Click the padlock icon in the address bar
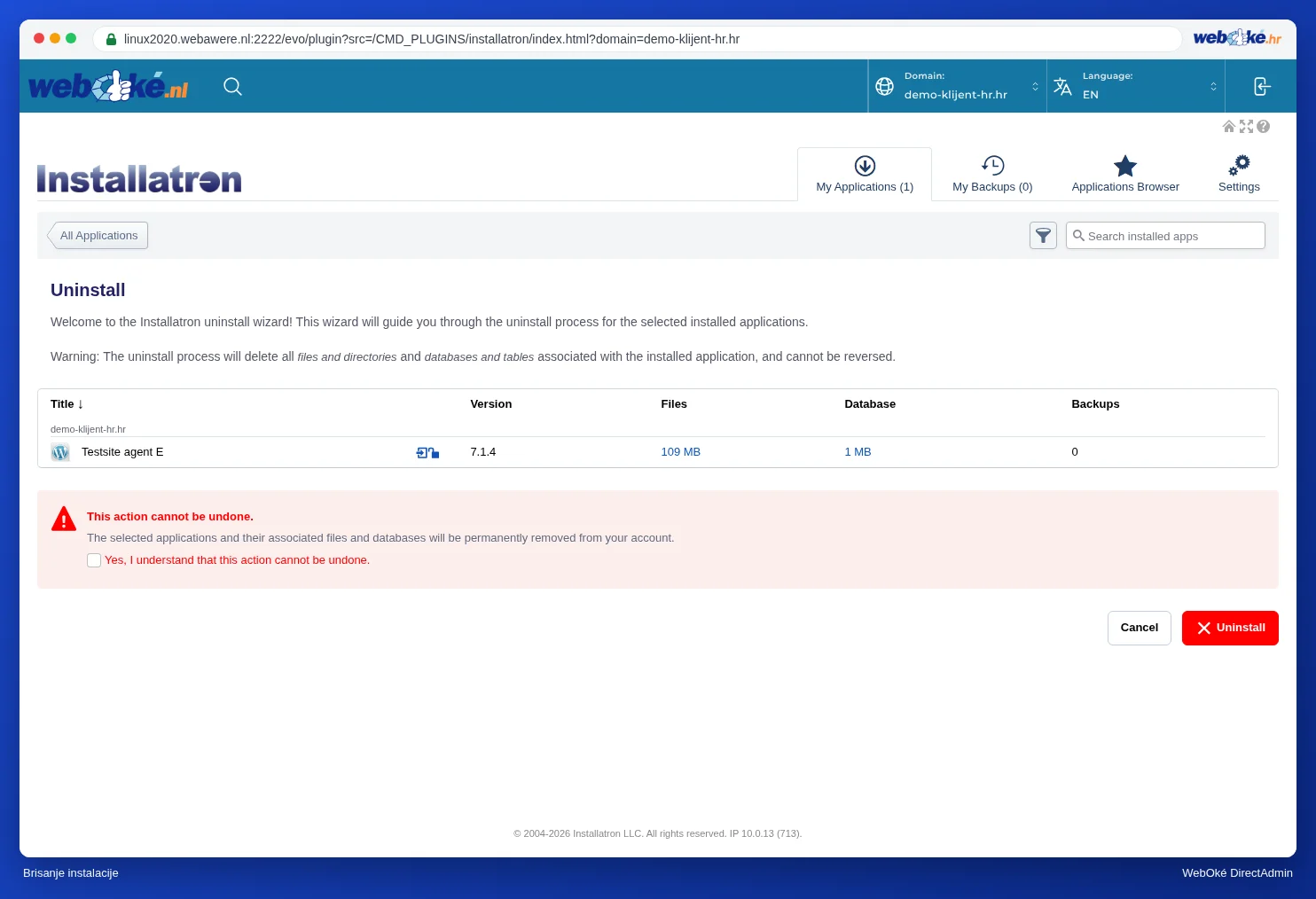 click(111, 39)
